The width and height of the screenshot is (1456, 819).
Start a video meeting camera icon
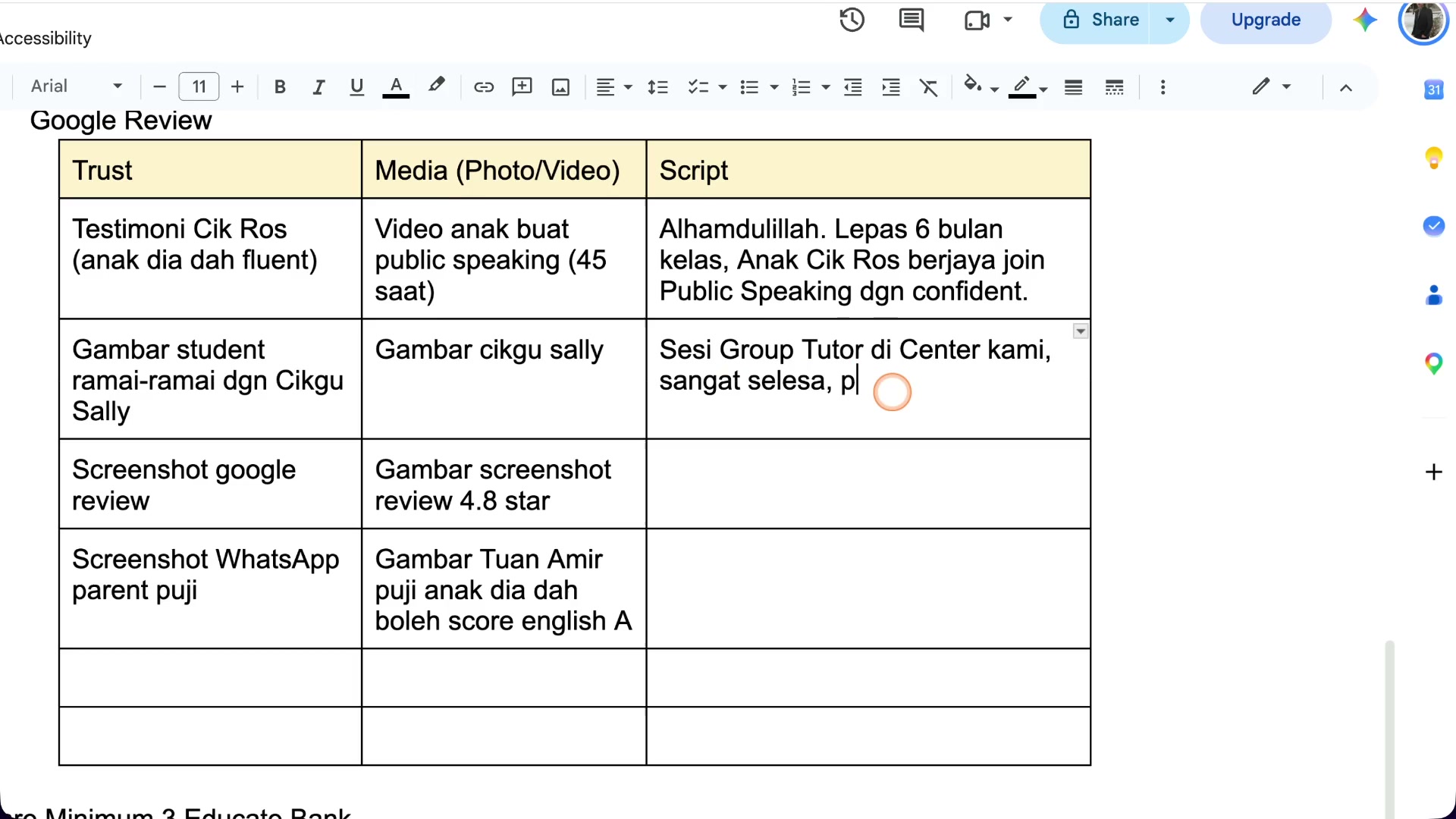(x=977, y=20)
